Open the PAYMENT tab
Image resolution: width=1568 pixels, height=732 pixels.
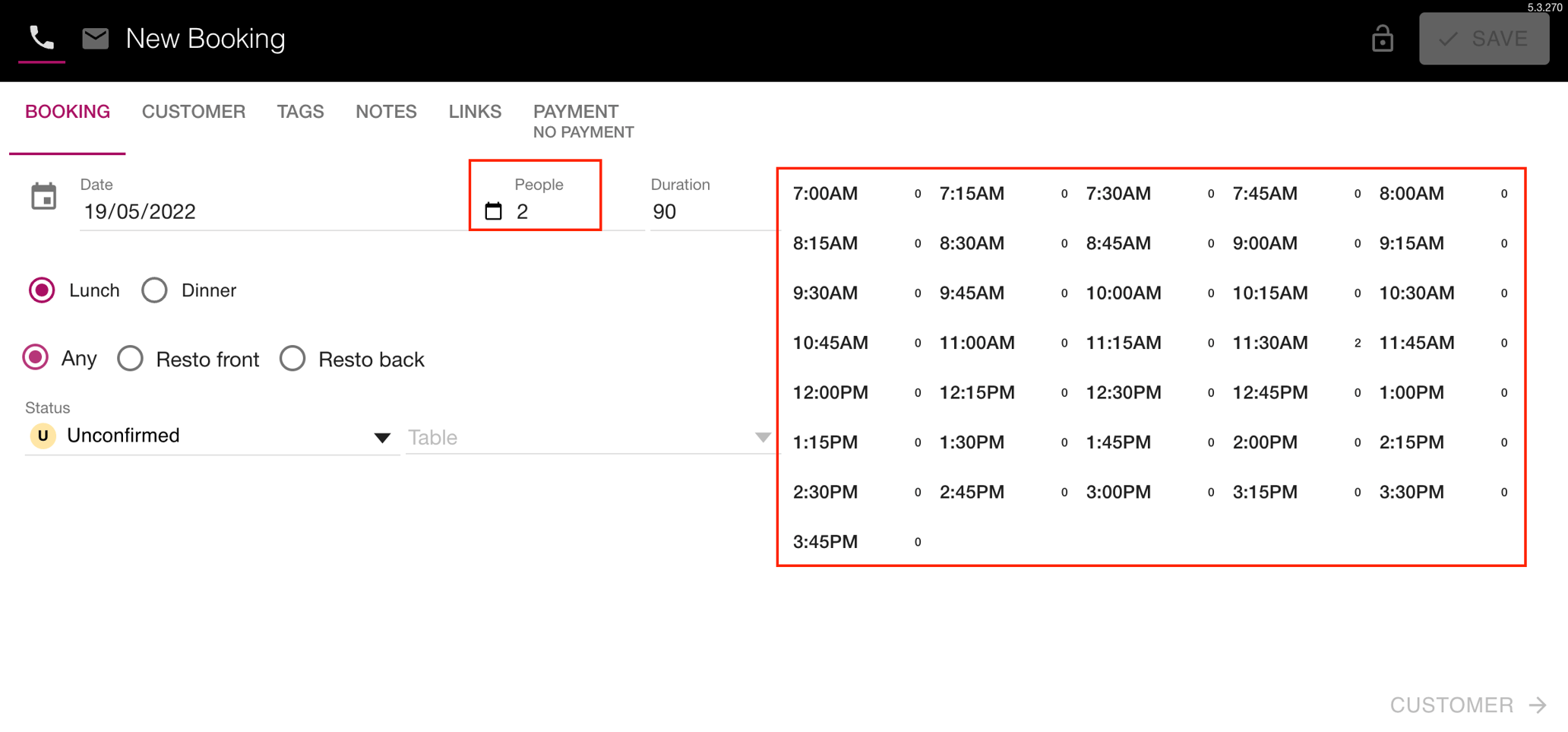tap(575, 112)
